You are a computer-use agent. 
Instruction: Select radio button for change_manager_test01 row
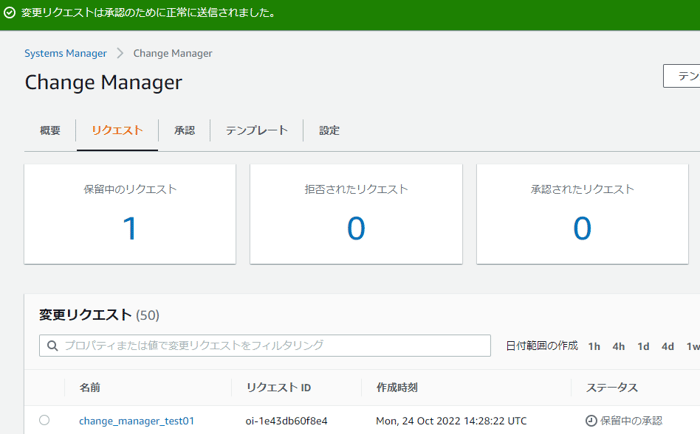[x=44, y=420]
